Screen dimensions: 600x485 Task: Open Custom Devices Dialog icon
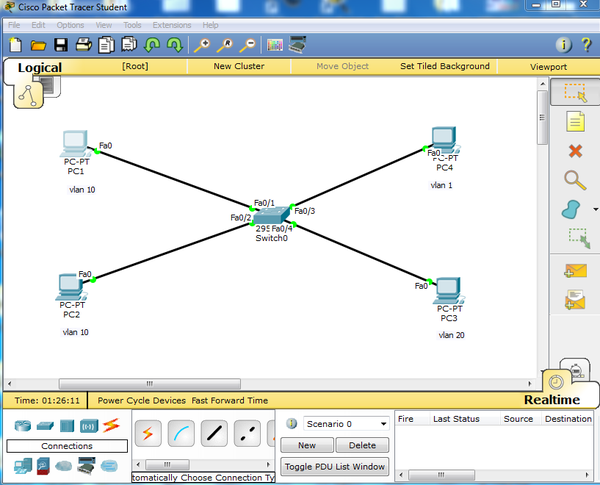point(297,44)
